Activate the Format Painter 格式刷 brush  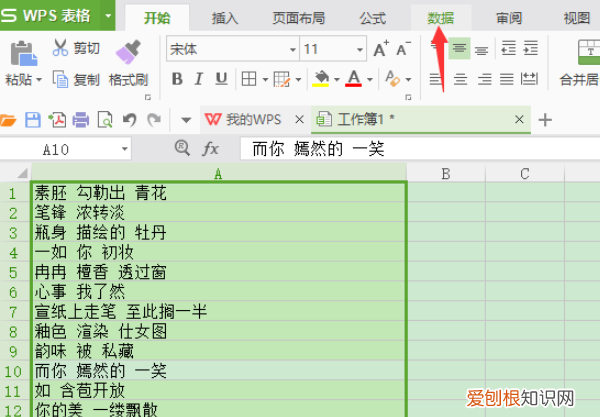[x=128, y=52]
